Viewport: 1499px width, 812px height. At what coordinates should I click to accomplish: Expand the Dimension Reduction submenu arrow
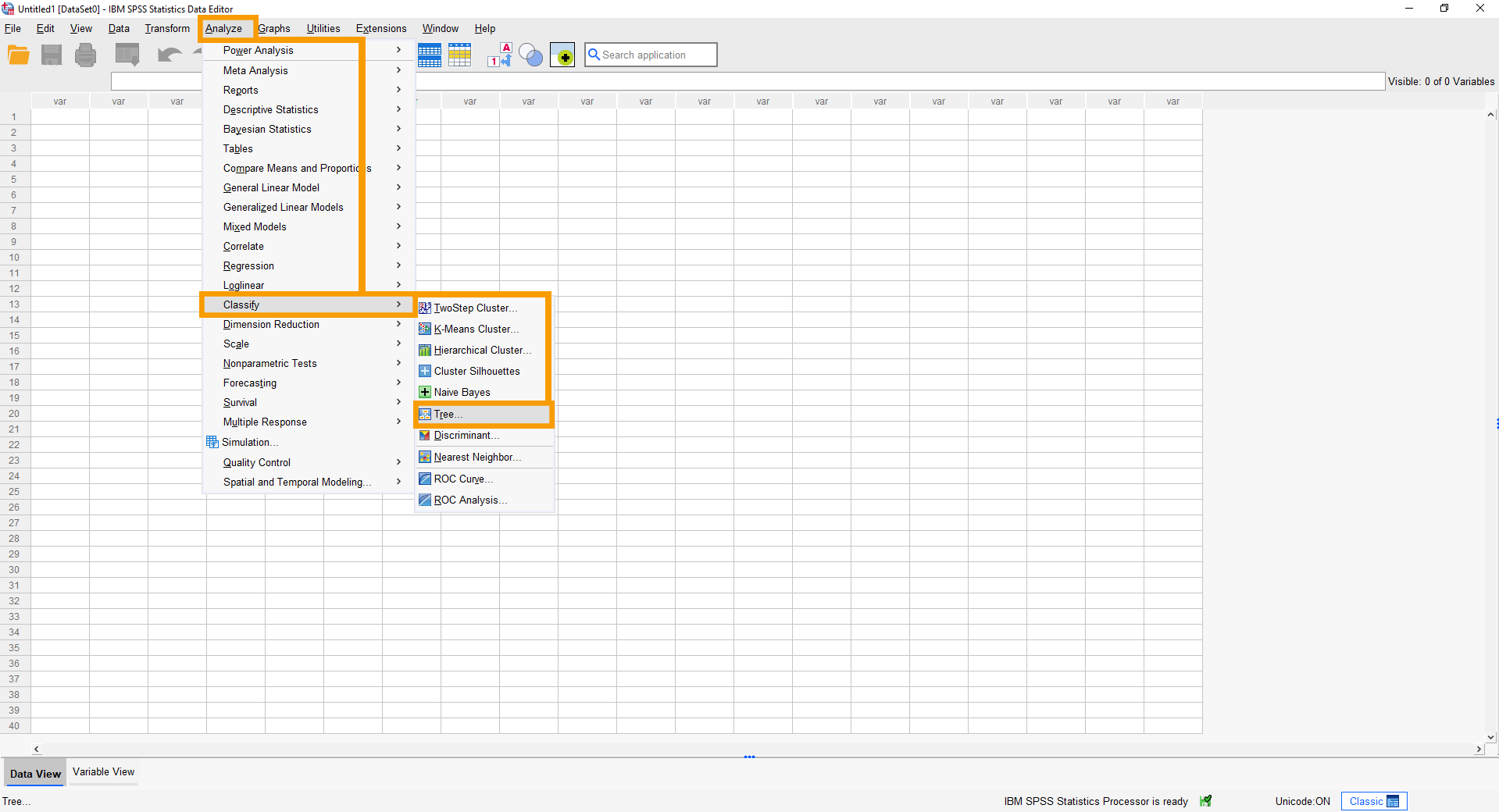(398, 324)
